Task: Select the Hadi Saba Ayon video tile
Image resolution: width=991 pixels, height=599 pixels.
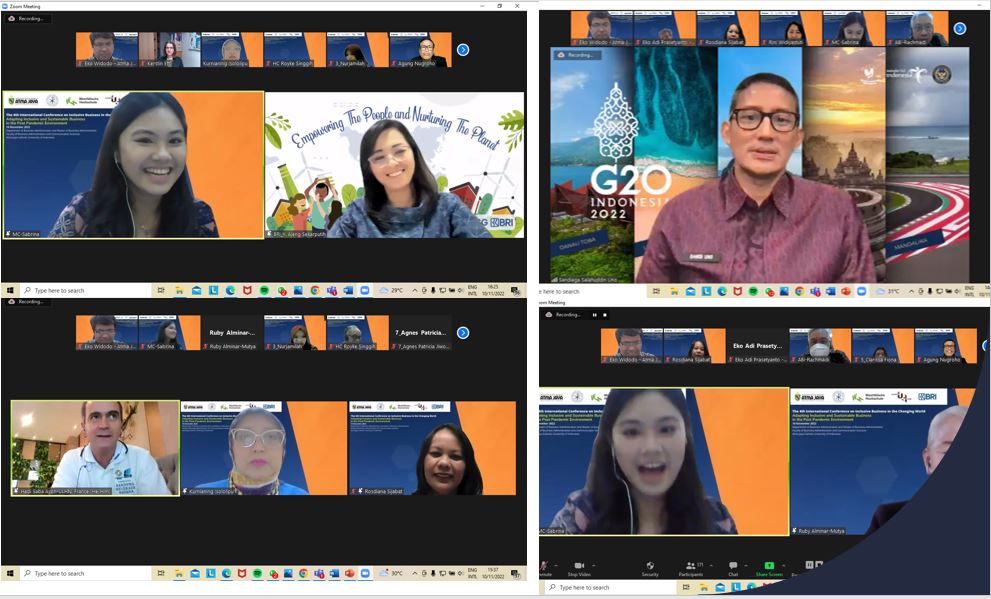Action: click(95, 448)
